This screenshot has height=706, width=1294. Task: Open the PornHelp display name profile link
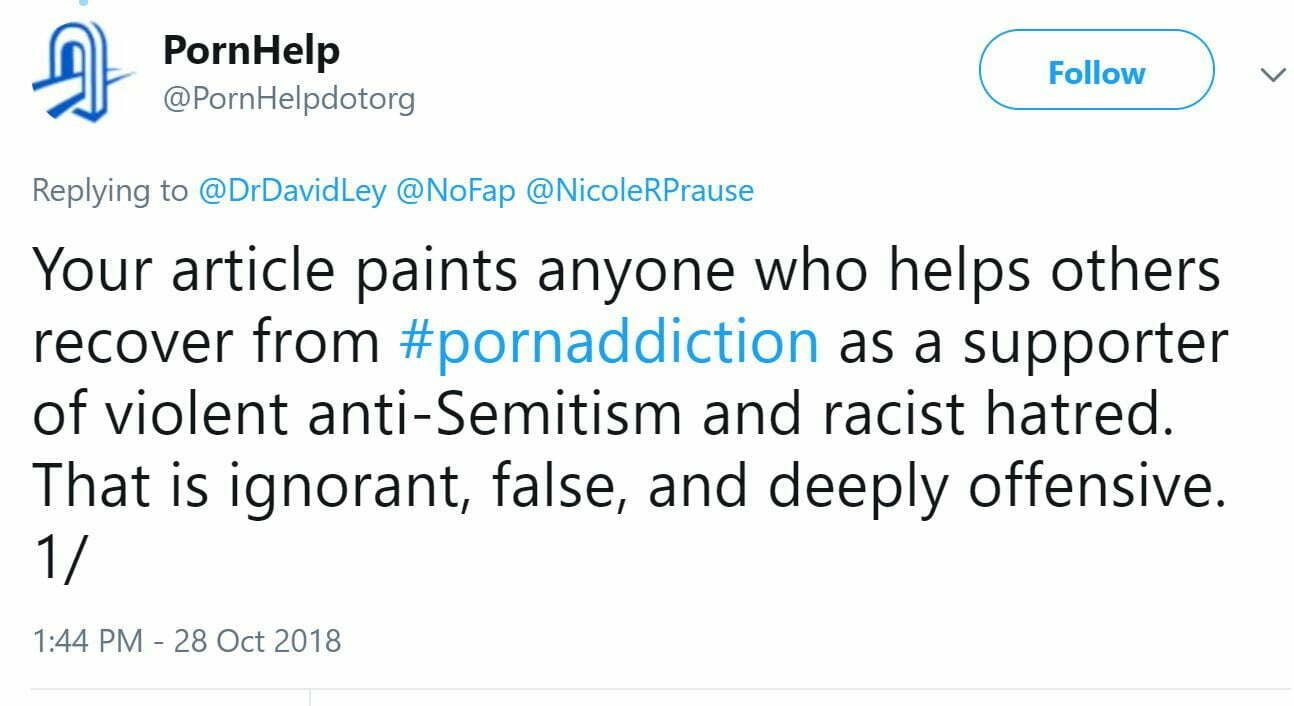[251, 50]
